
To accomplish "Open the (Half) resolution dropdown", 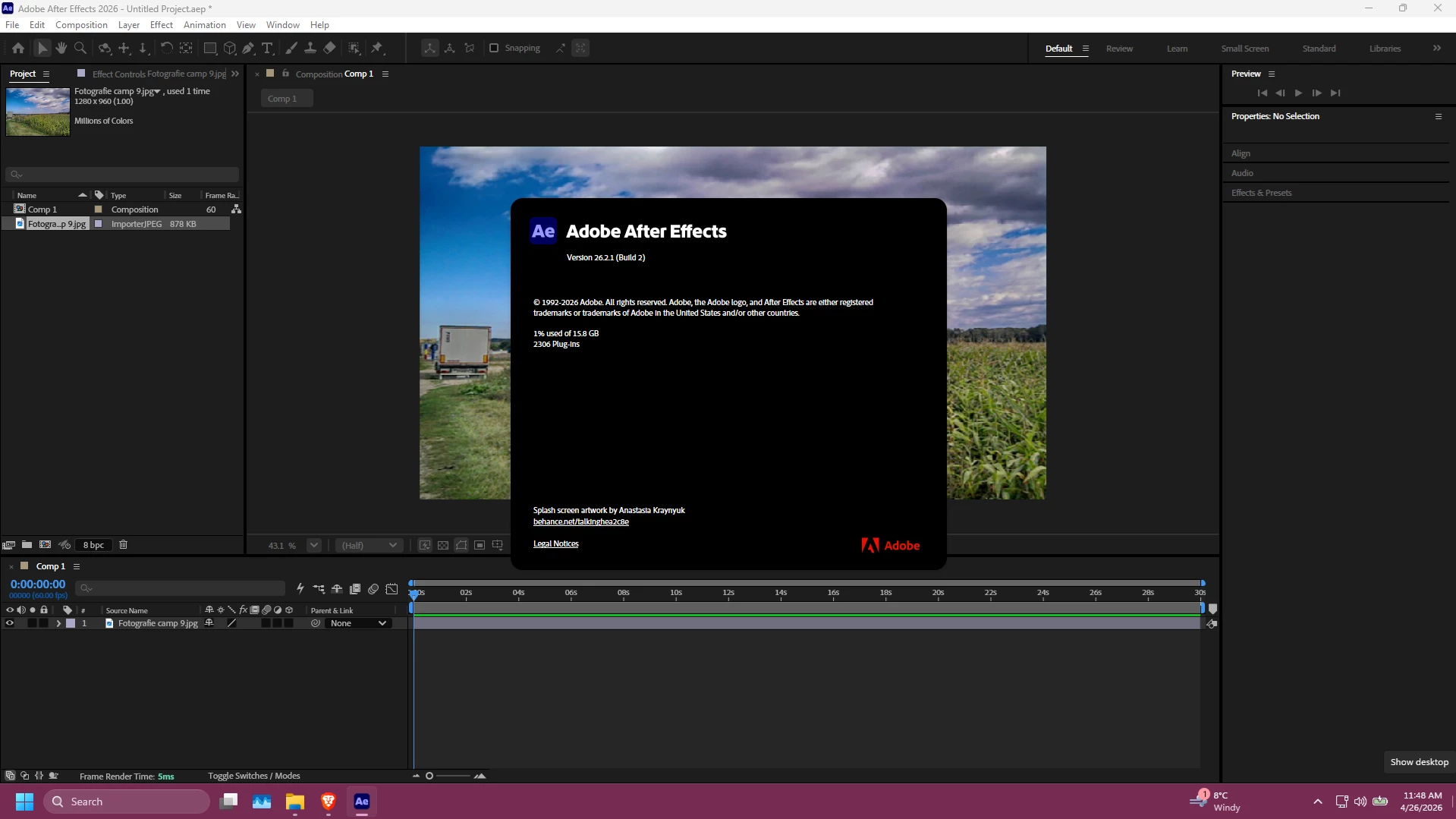I will [369, 545].
